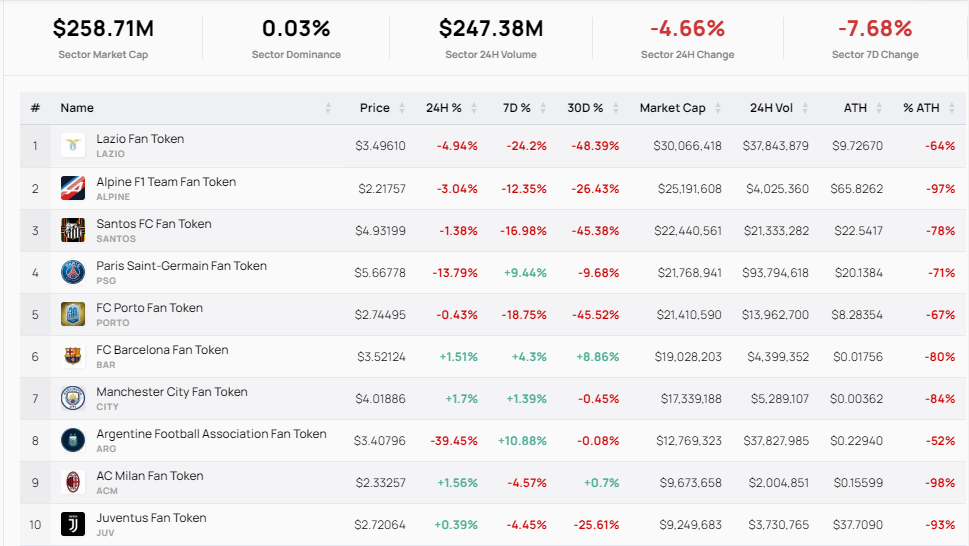The image size is (969, 546).
Task: Sort by 24H % column arrows
Action: coord(474,108)
